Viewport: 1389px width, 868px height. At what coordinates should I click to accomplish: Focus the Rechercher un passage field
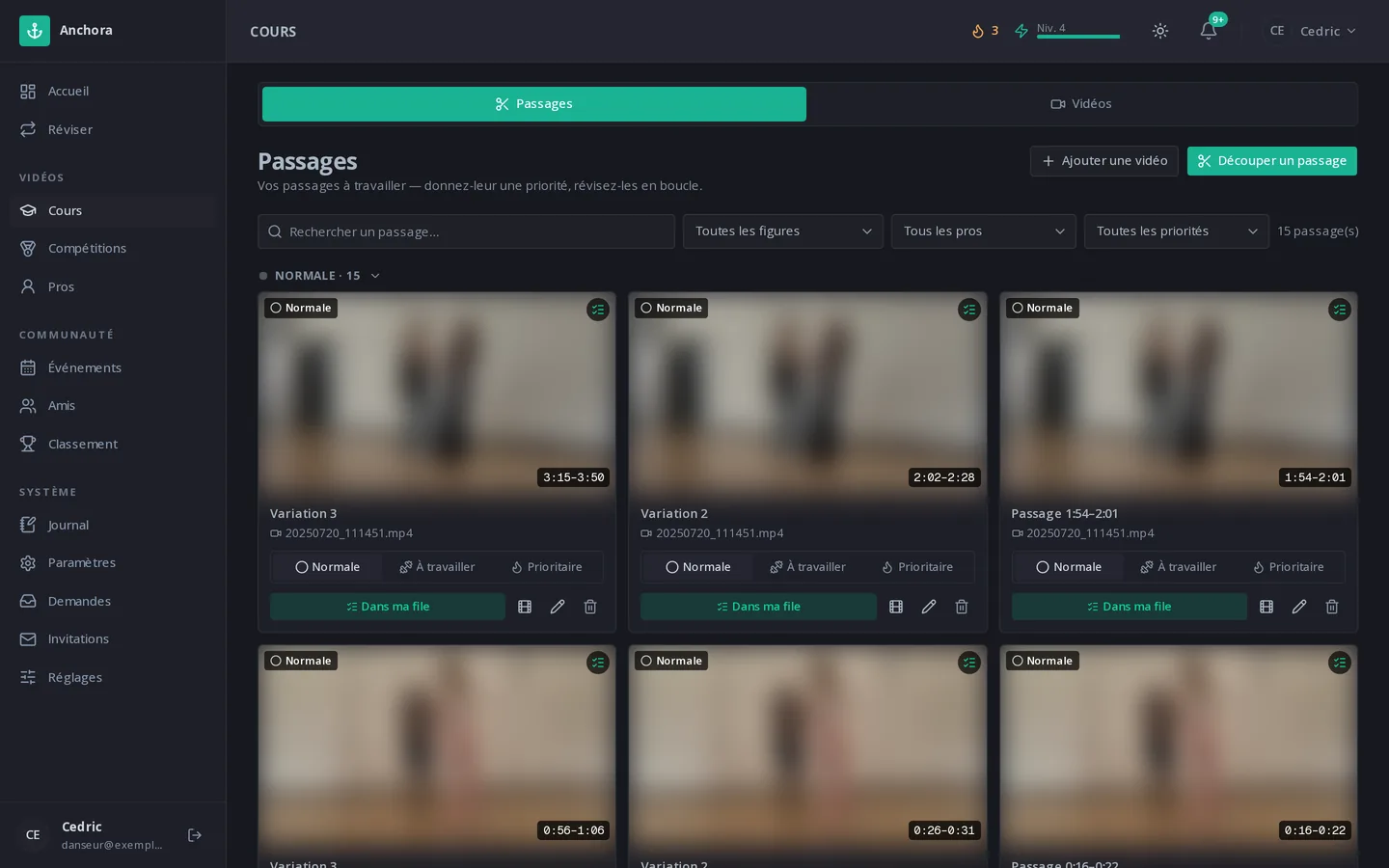(466, 231)
